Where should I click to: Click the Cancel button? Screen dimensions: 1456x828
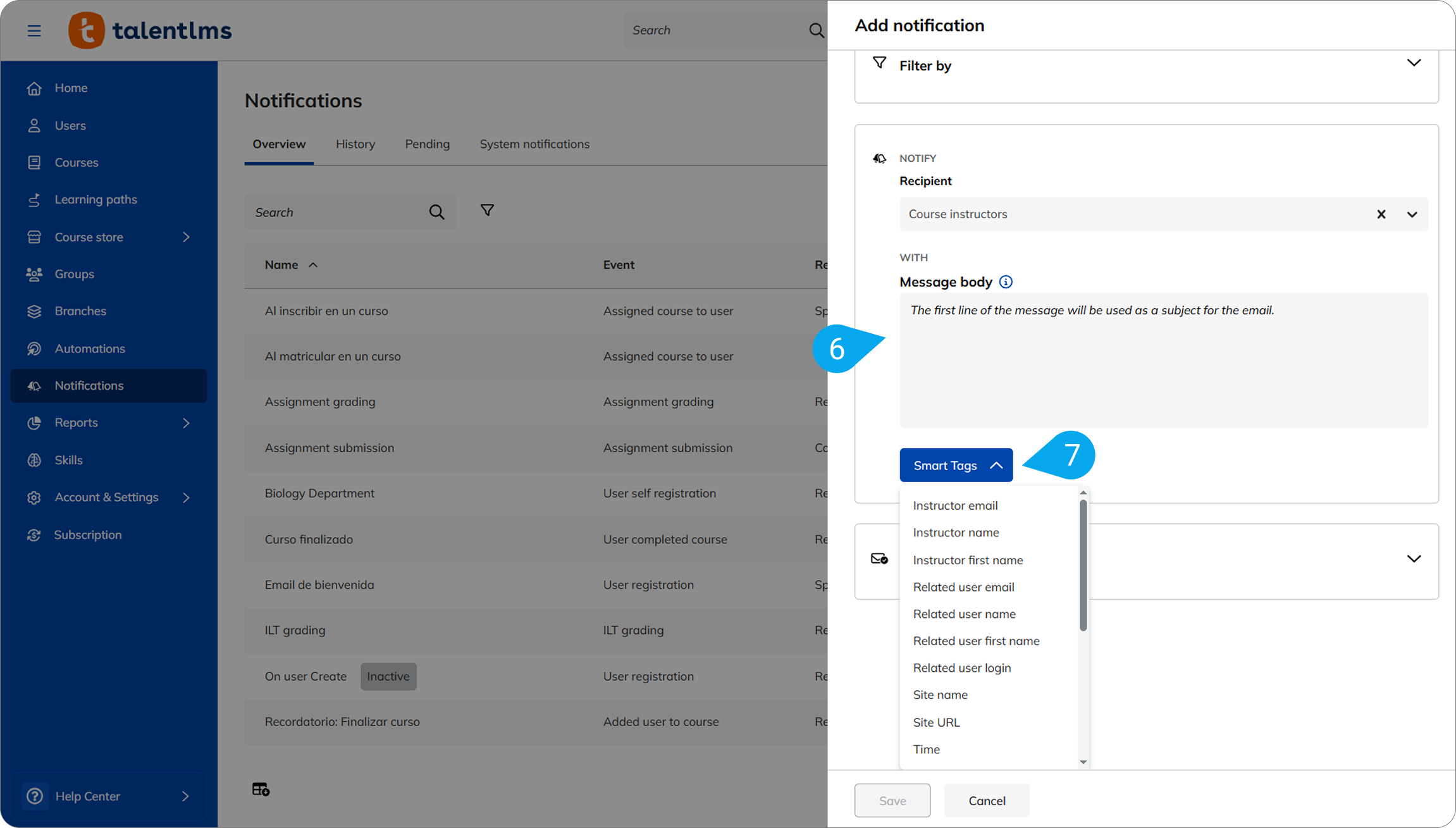click(x=986, y=801)
